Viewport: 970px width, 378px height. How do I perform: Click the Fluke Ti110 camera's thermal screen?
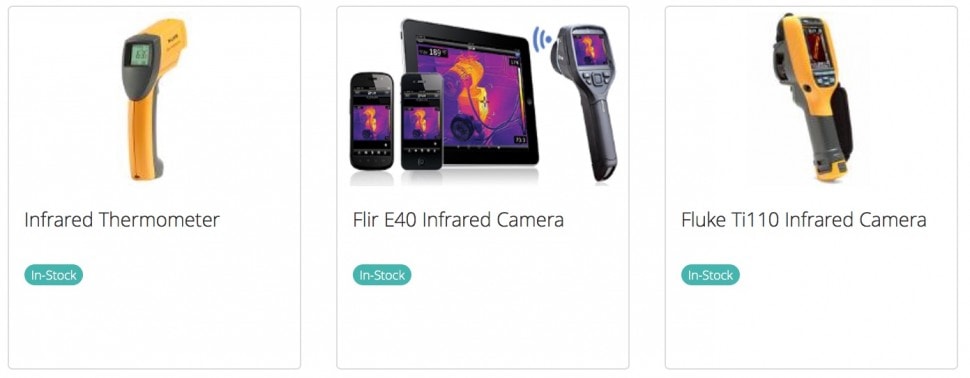(x=817, y=47)
